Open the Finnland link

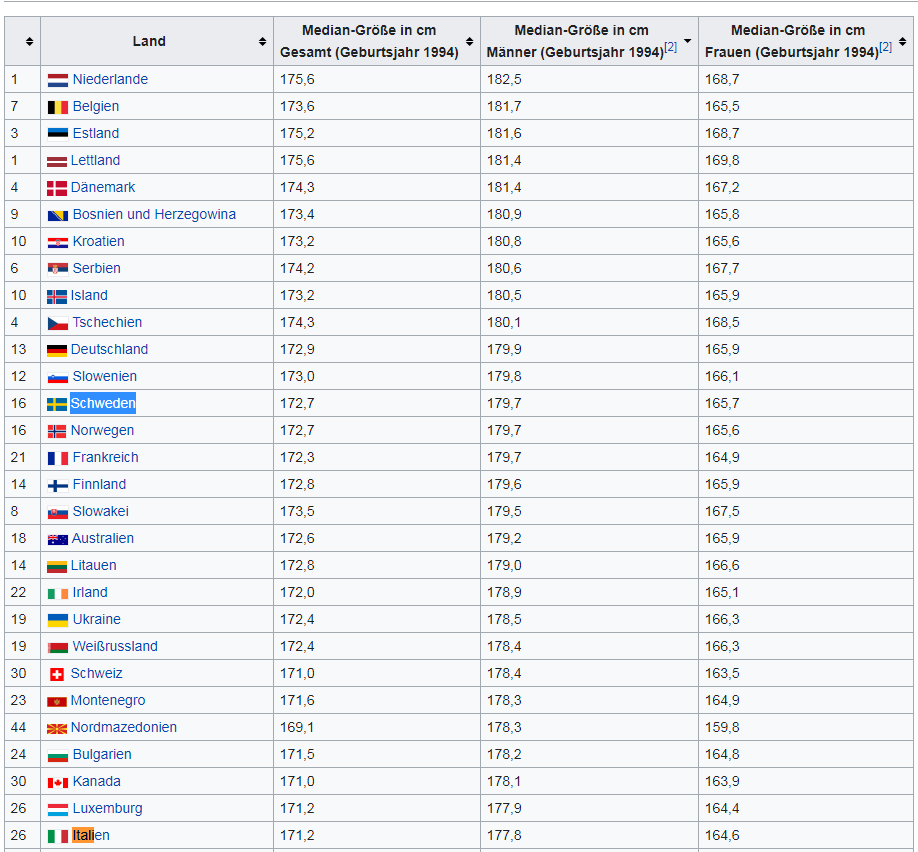tap(99, 484)
